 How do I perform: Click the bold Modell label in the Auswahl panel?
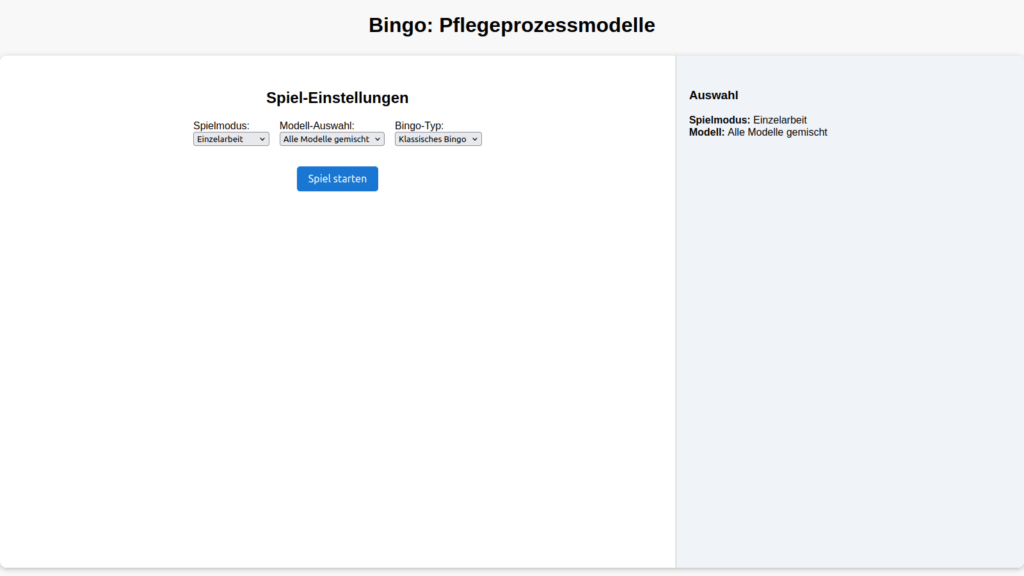point(706,132)
